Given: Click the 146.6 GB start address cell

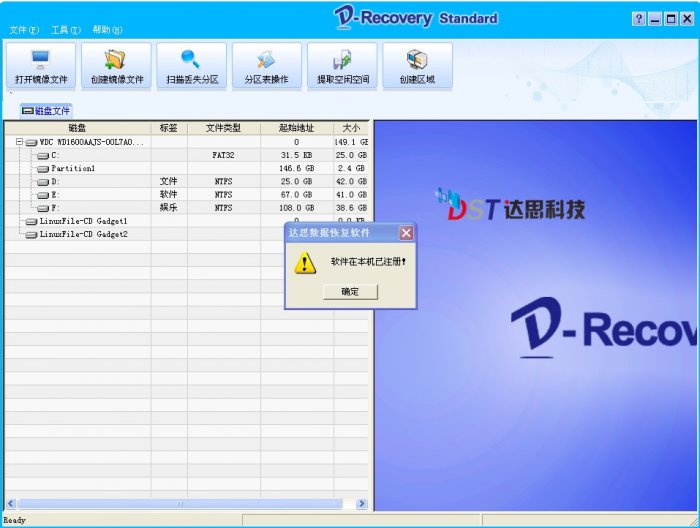Looking at the screenshot, I should [296, 168].
